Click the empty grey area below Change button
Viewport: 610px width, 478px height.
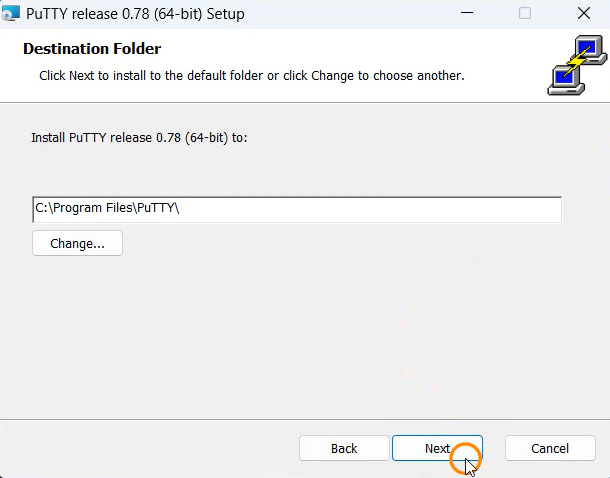click(272, 334)
